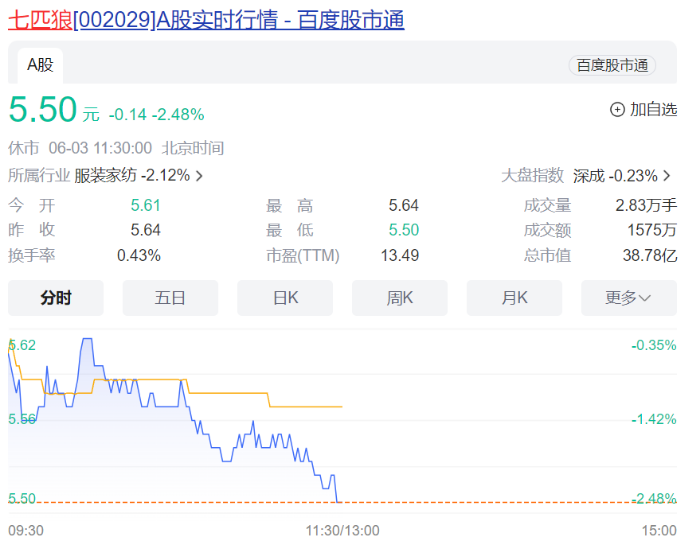Image resolution: width=700 pixels, height=537 pixels.
Task: Switch to the 分时 chart tab
Action: 56,298
